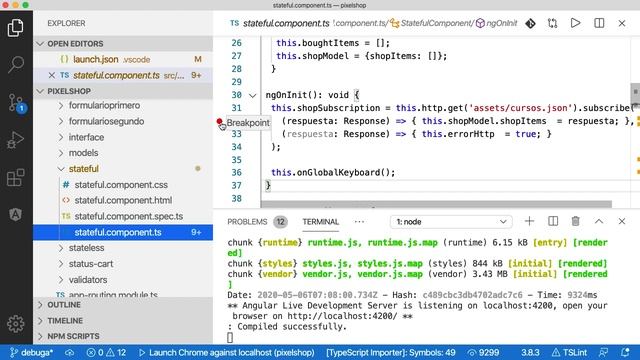Open the Run and Debug view
This screenshot has height=360, width=640.
click(x=16, y=140)
